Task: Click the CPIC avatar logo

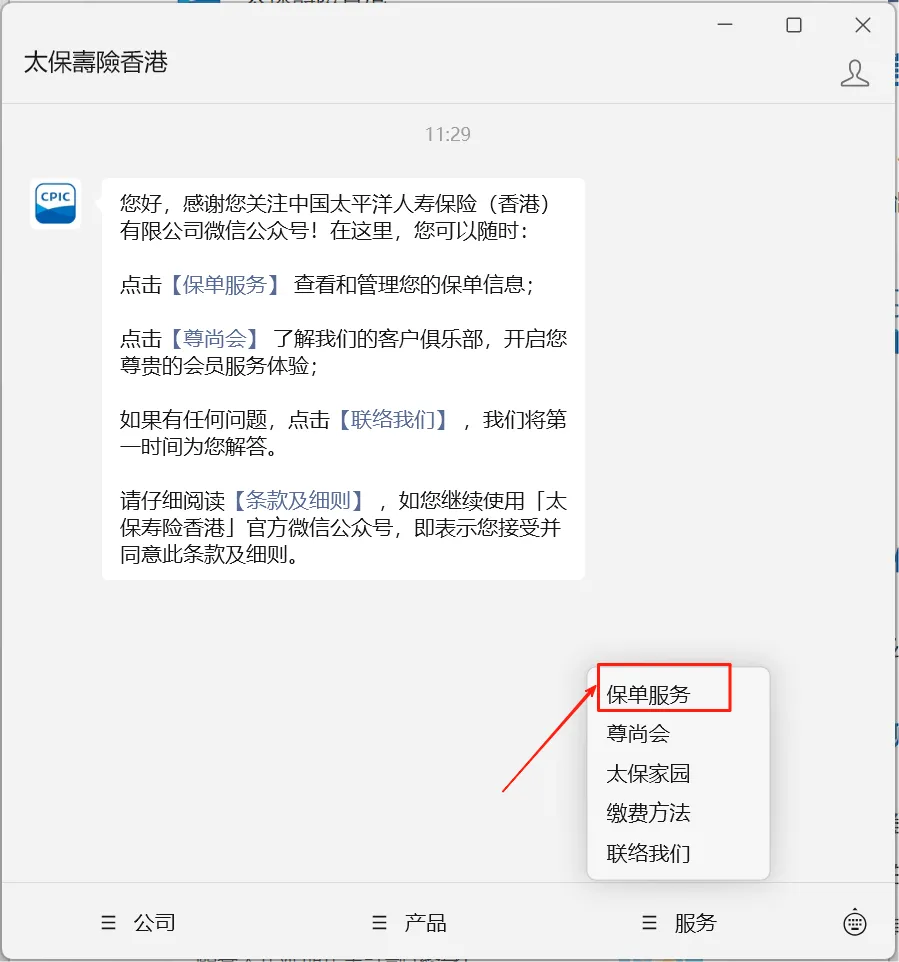Action: (x=55, y=204)
